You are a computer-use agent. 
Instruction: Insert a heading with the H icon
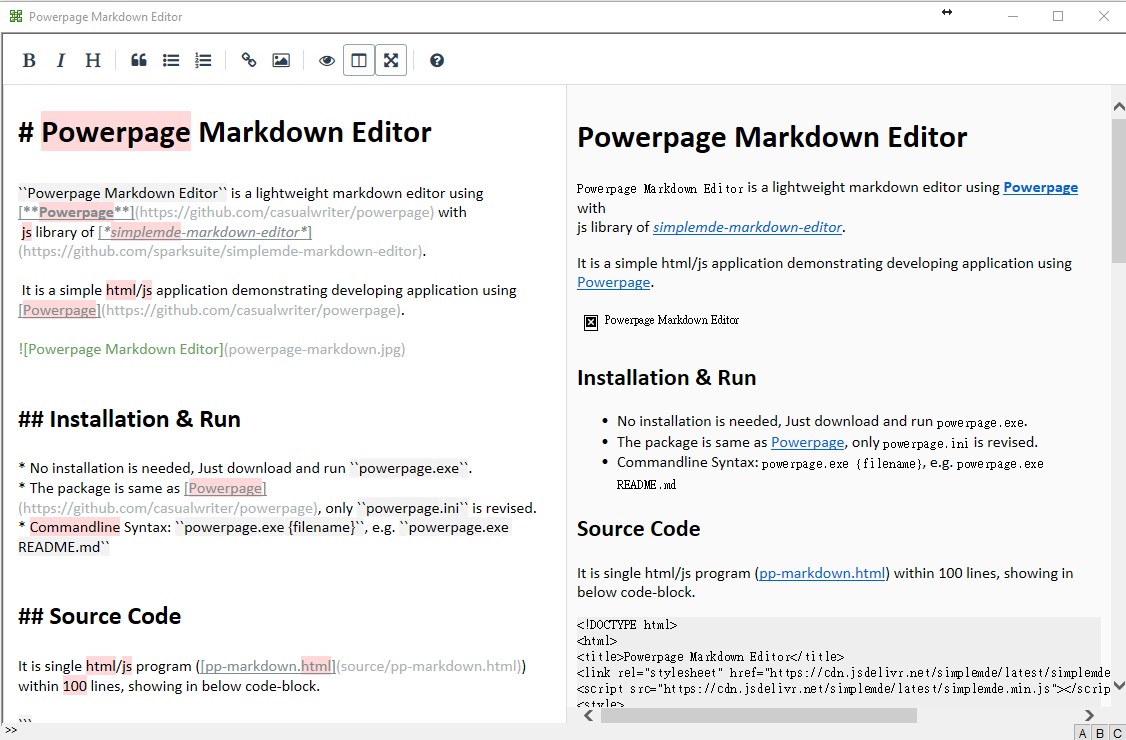93,60
